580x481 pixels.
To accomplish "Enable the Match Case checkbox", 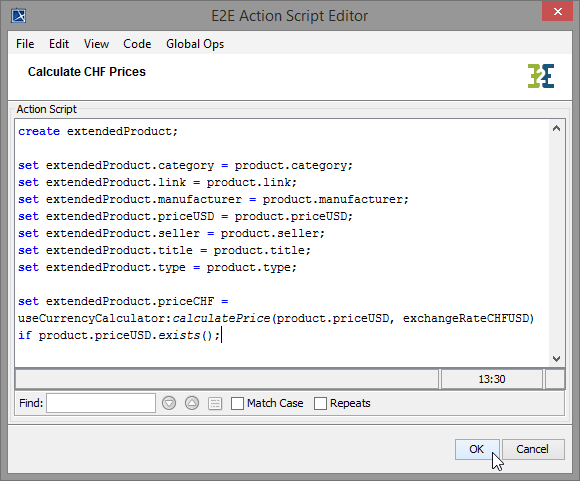I will (x=237, y=403).
